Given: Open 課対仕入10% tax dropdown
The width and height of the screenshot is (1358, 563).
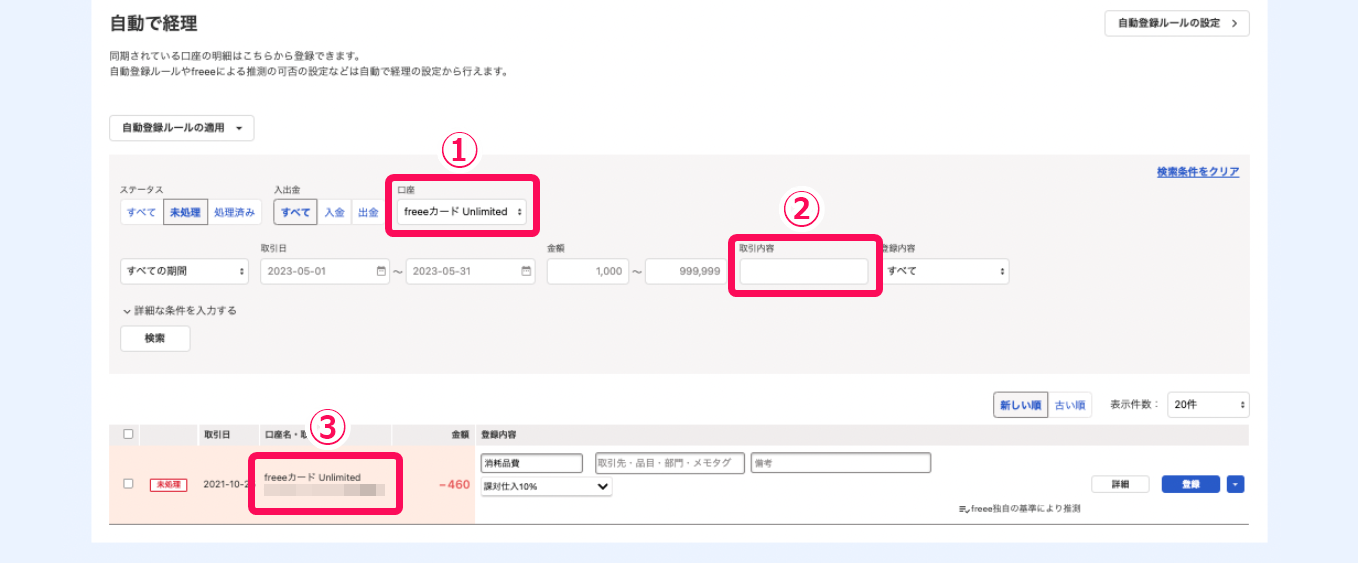Looking at the screenshot, I should pos(546,486).
